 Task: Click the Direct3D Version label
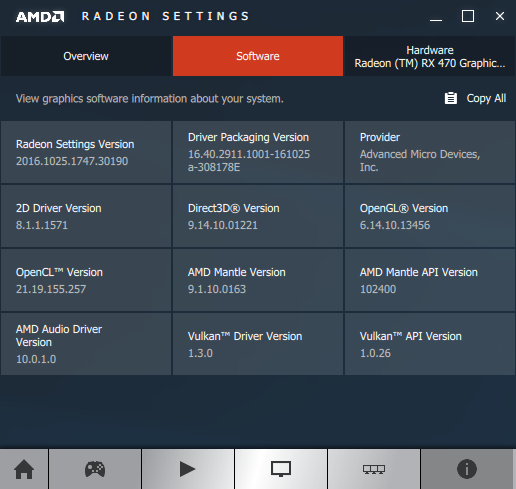coord(234,208)
